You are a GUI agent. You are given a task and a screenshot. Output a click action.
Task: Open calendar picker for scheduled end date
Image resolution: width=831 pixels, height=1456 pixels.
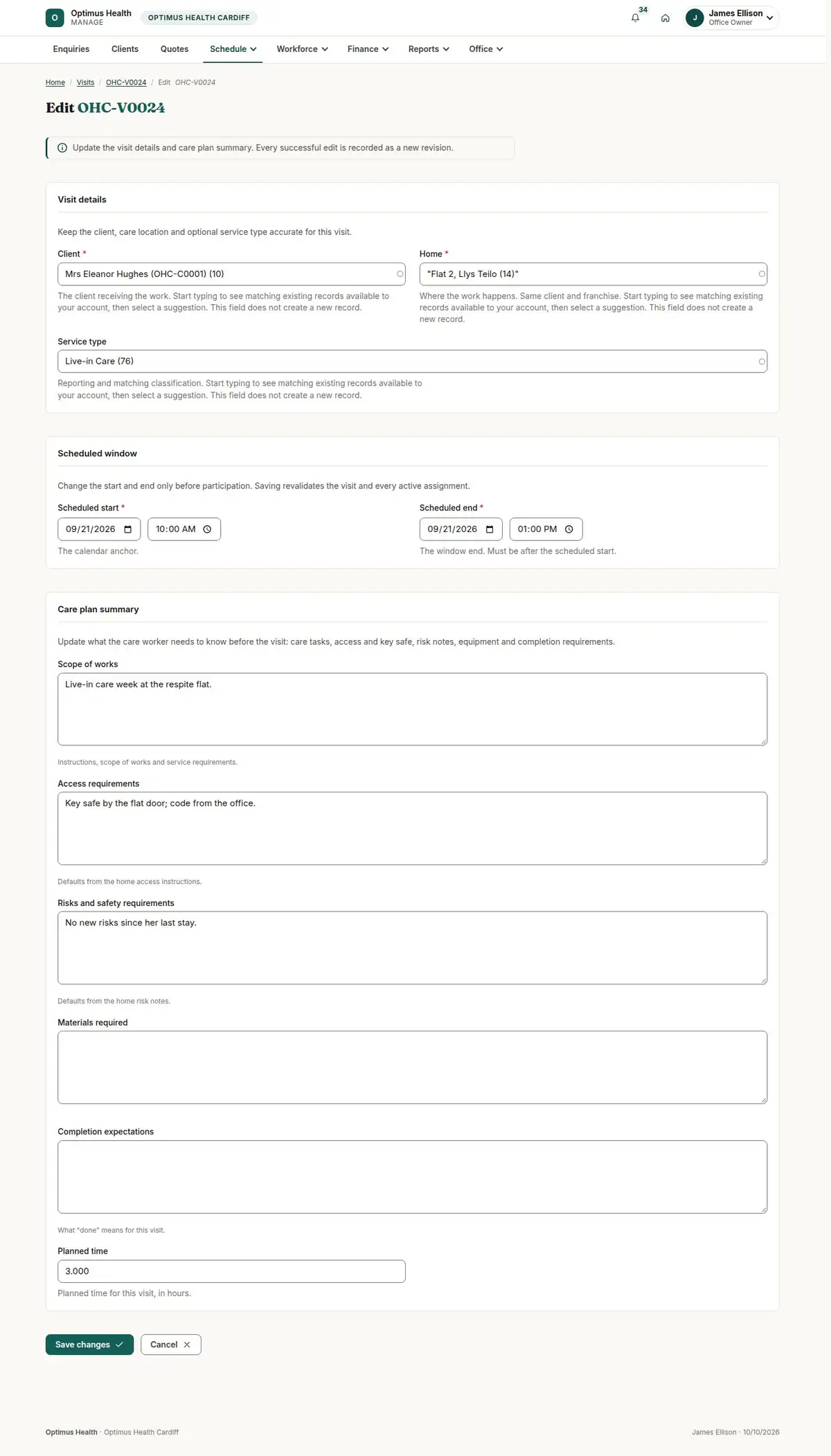tap(490, 529)
